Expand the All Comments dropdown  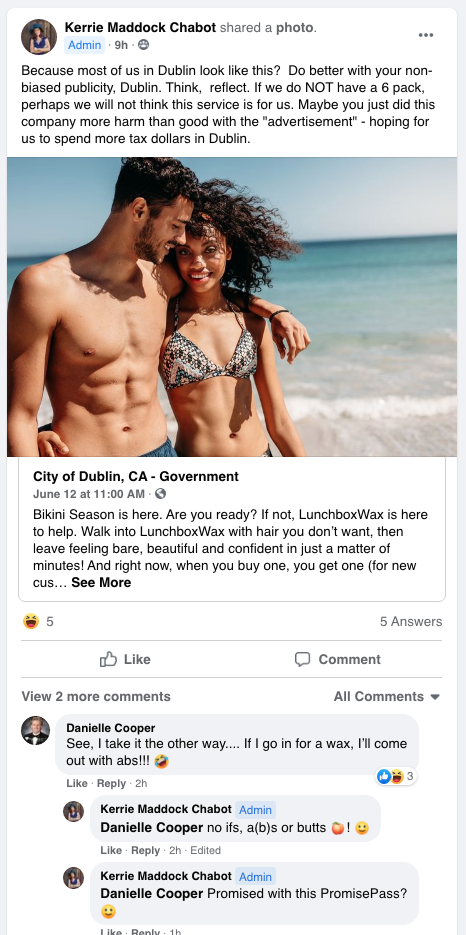click(387, 696)
